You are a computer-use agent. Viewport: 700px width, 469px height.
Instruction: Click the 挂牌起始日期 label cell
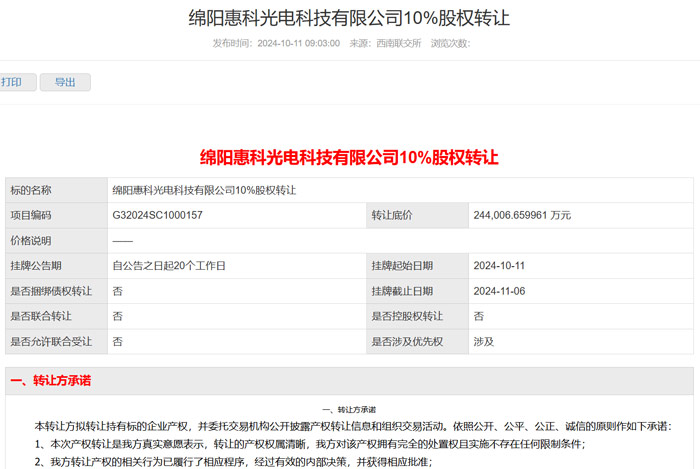point(417,266)
